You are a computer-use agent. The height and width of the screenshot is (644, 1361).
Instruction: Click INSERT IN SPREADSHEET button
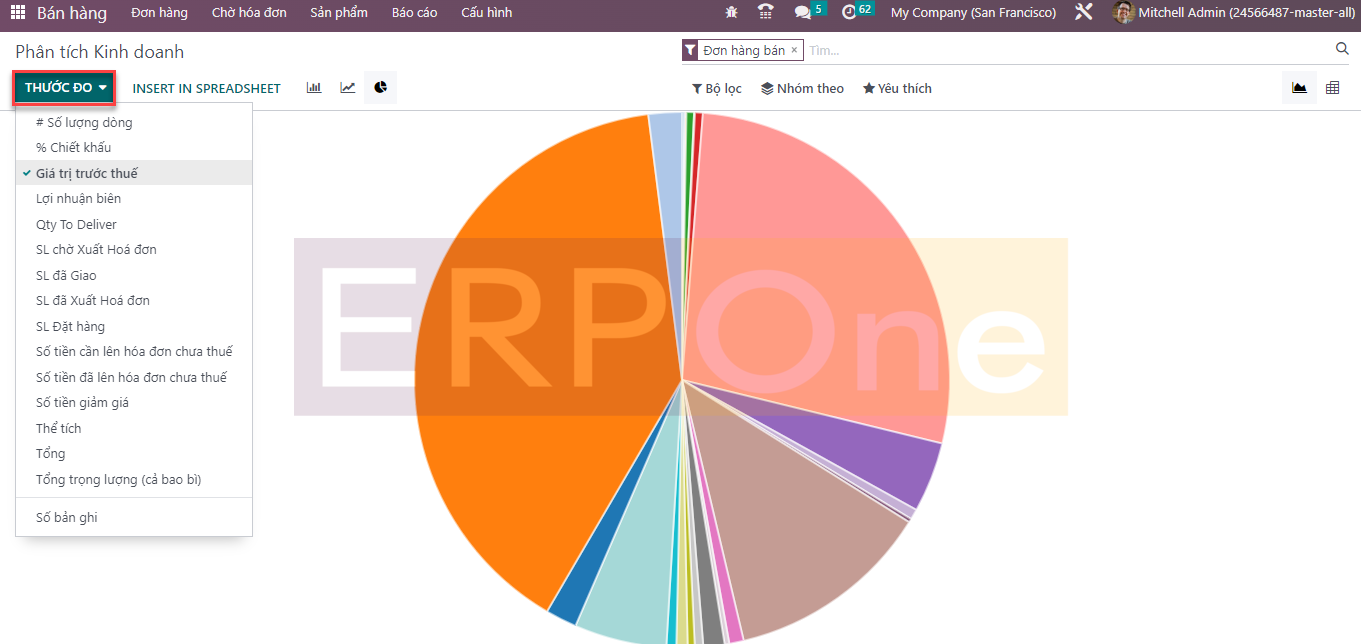point(206,89)
